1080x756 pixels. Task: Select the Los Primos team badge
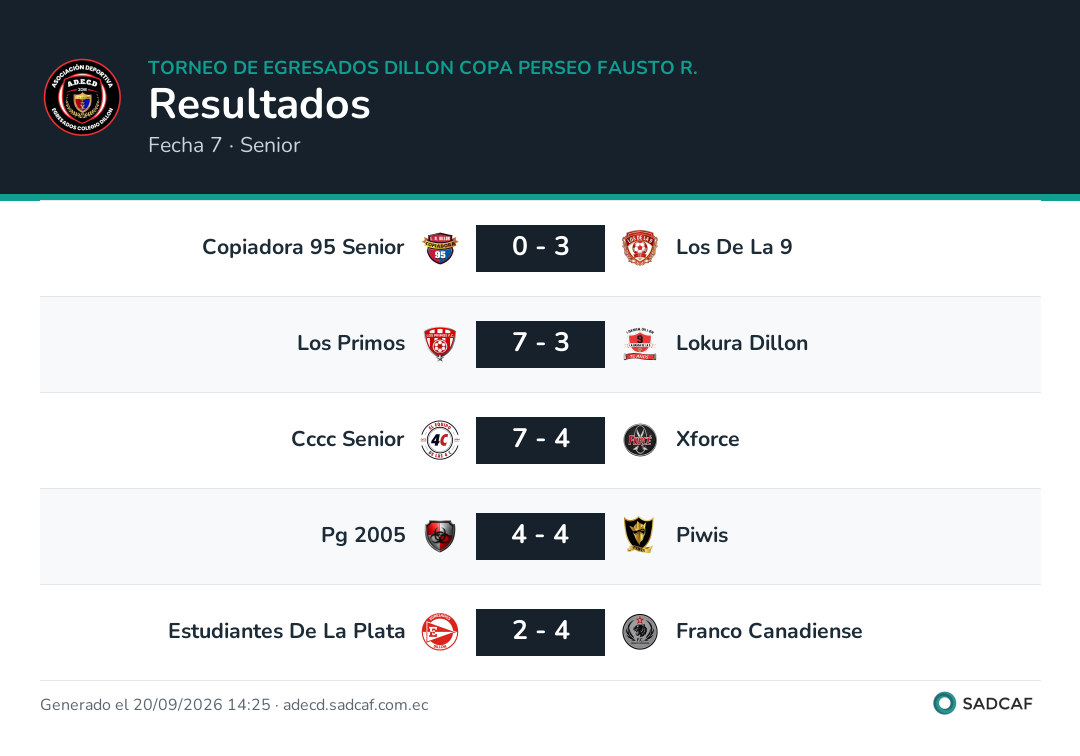coord(440,344)
